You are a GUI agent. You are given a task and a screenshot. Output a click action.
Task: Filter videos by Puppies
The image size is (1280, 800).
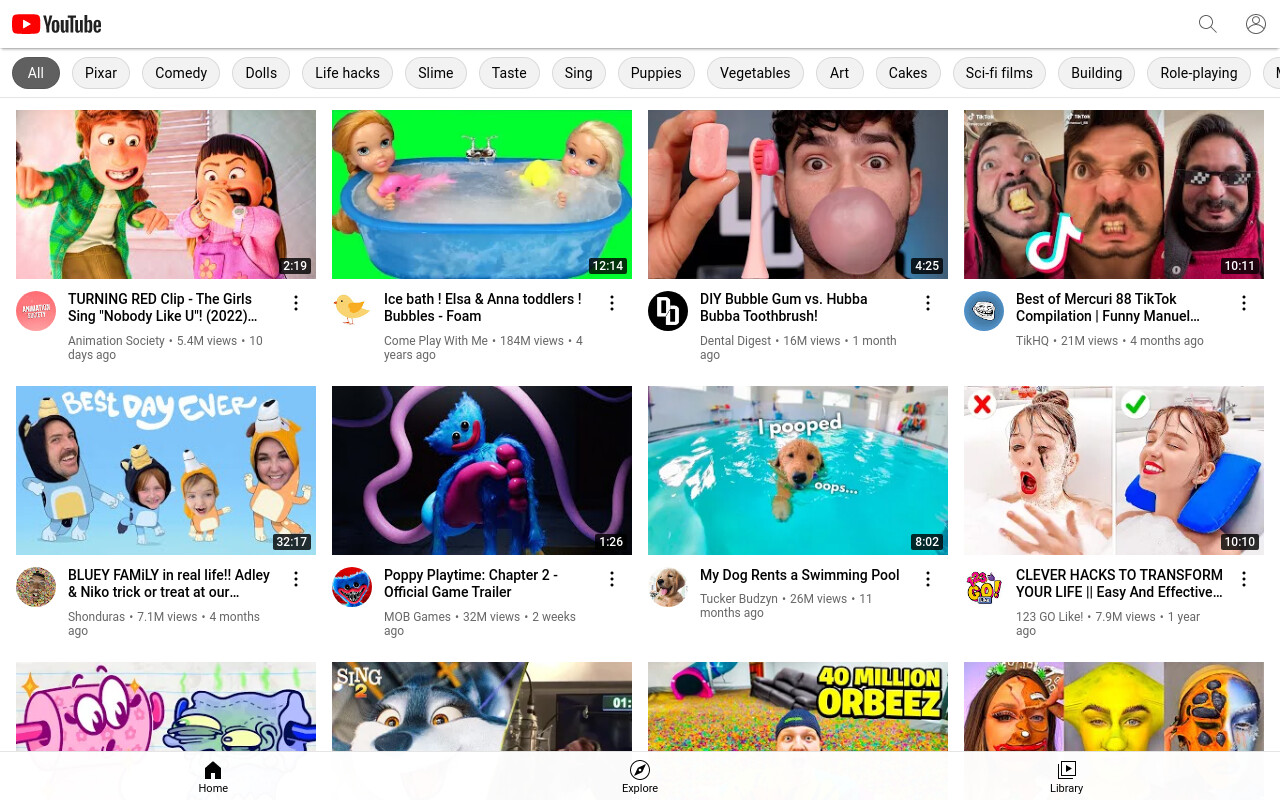click(656, 73)
